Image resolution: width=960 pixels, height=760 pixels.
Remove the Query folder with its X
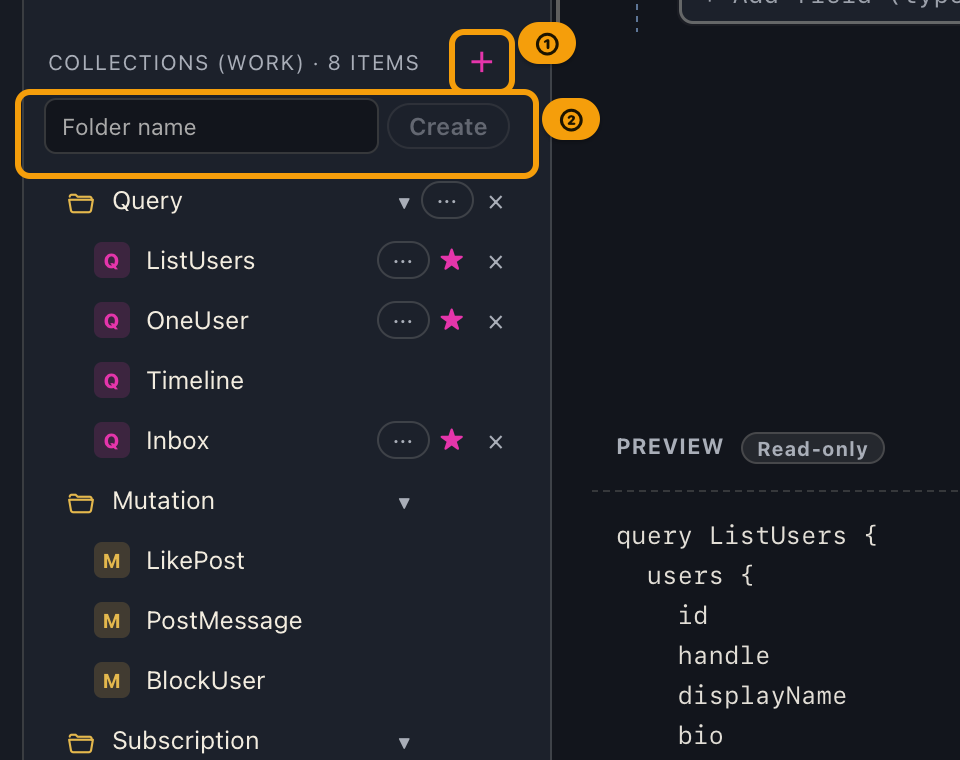496,202
